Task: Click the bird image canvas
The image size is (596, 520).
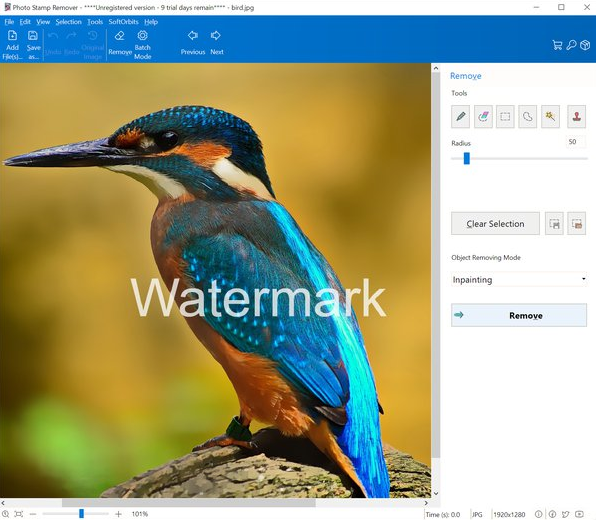Action: coord(215,281)
